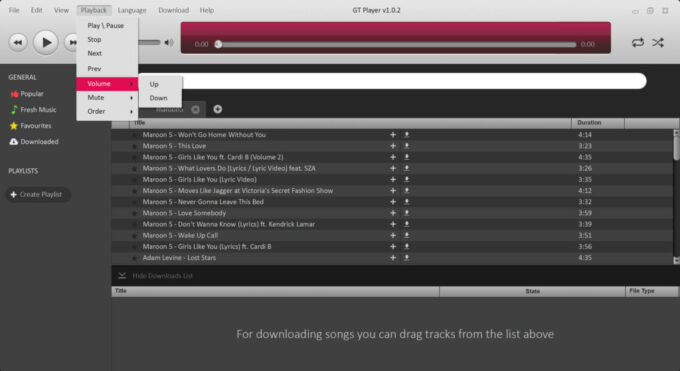The image size is (680, 371).
Task: Download Wake Up Call track
Action: [x=407, y=236]
